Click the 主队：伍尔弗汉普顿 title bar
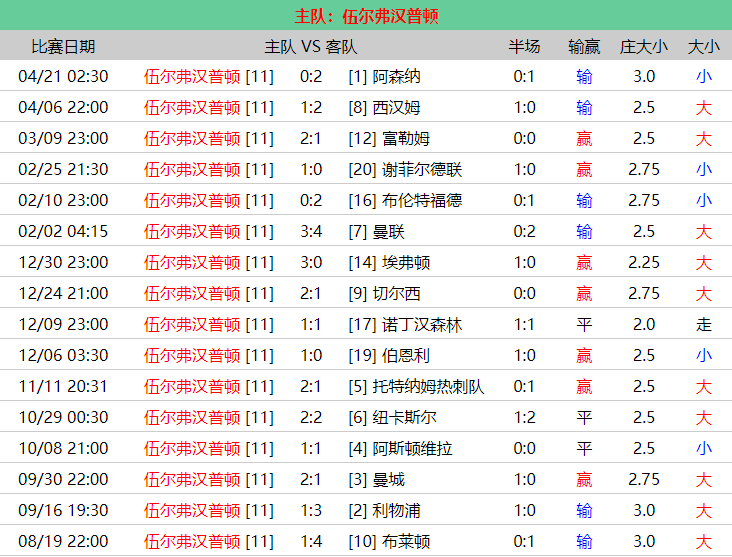Screen dimensions: 732x557 [x=366, y=16]
